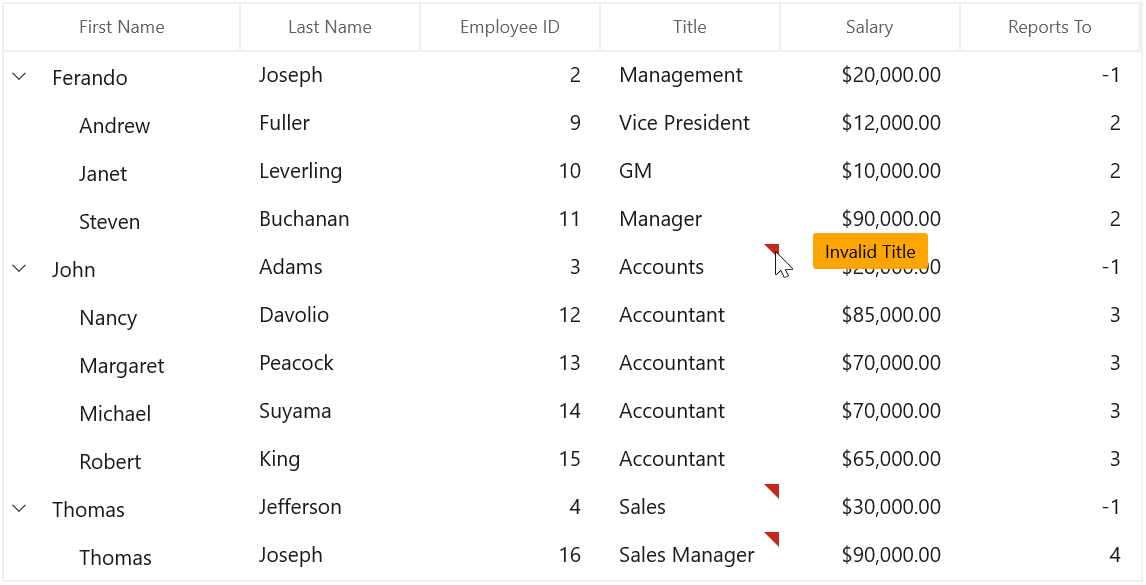Select Thomas Joseph's Reports To 4 cell

tap(1050, 556)
